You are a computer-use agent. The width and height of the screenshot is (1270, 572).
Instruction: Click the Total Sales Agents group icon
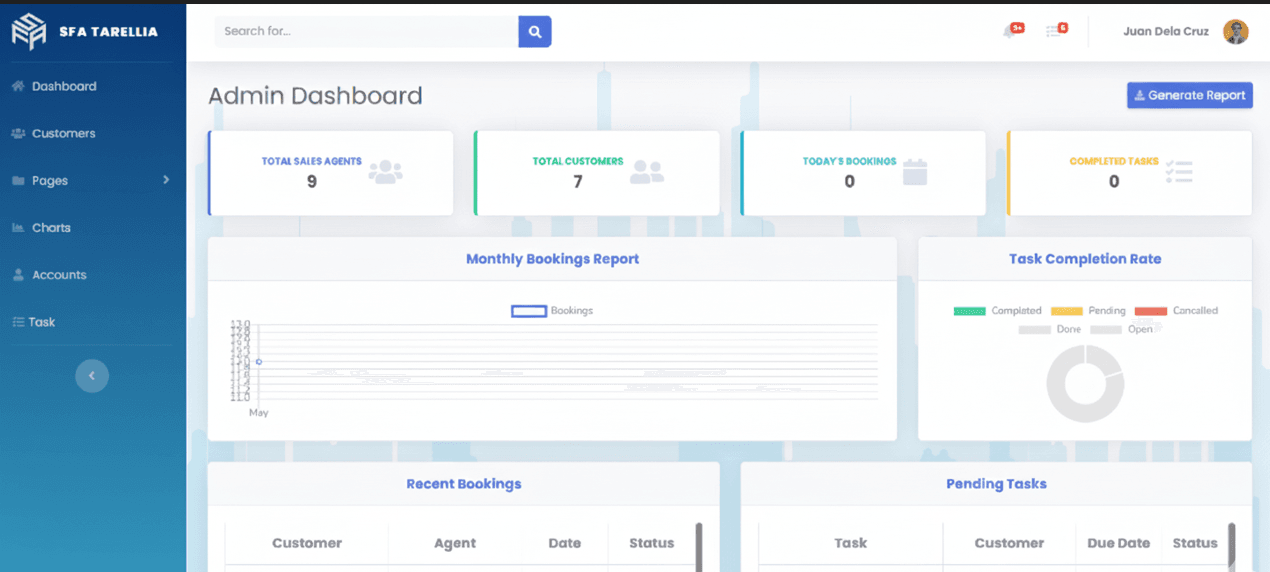click(385, 172)
